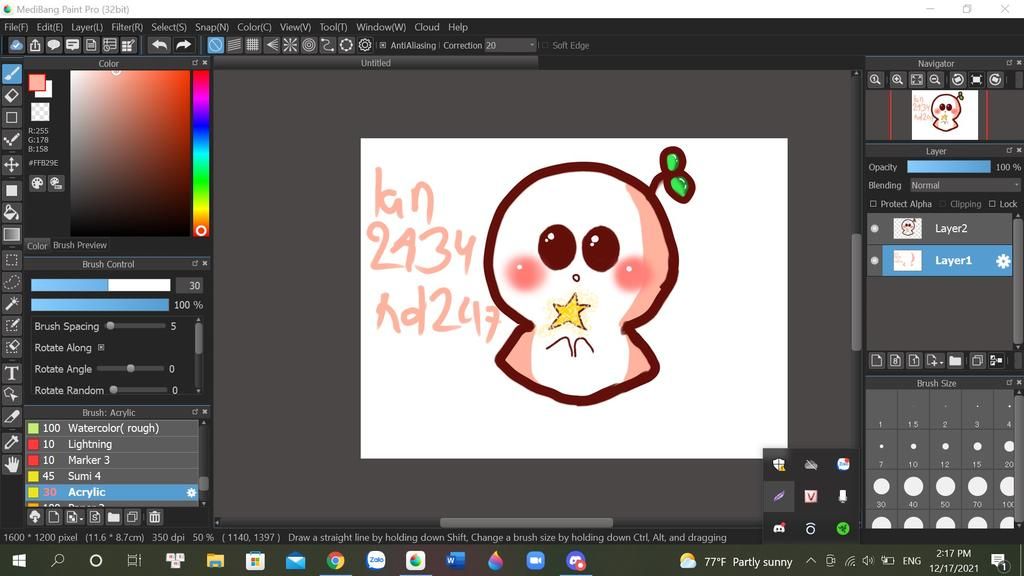Select the Watercolor( rough) brush
Viewport: 1024px width, 576px height.
pos(112,428)
